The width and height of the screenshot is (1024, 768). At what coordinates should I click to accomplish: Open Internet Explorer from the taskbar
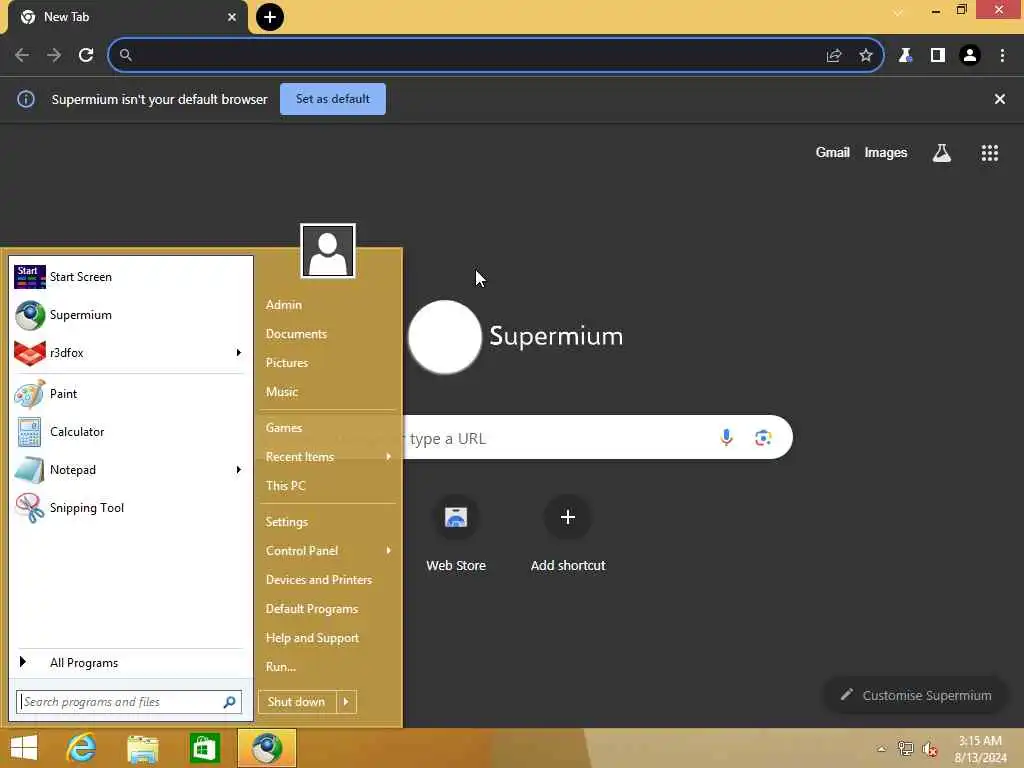[82, 748]
